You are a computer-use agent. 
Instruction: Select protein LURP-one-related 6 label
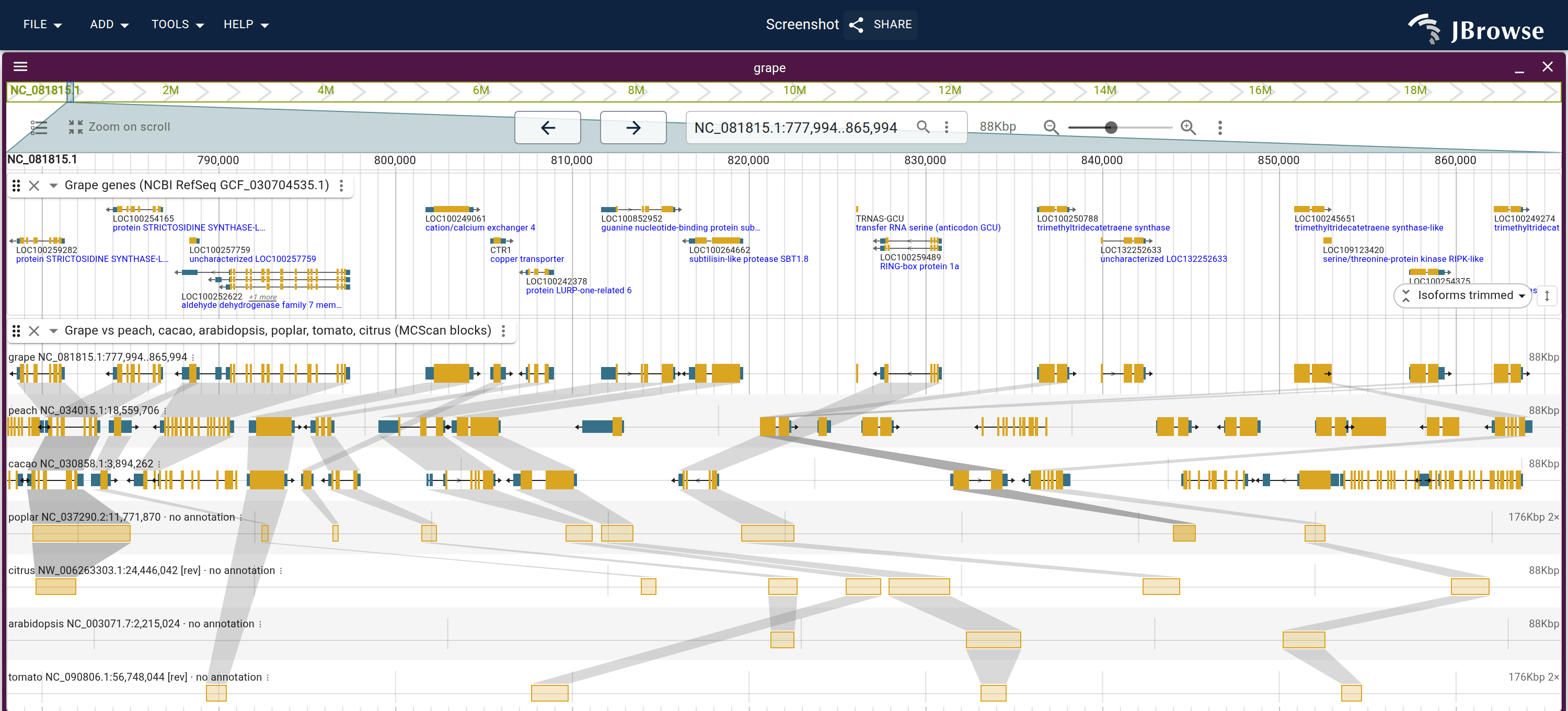tap(578, 290)
